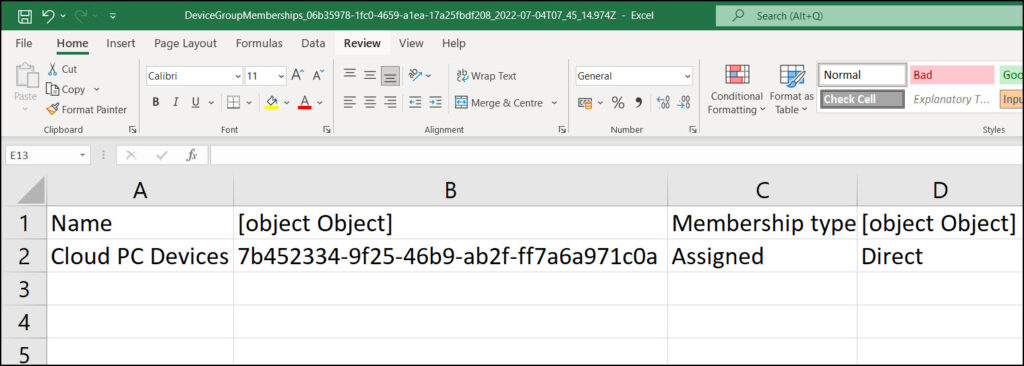This screenshot has height=366, width=1024.
Task: Apply Comma Style
Action: click(x=639, y=103)
